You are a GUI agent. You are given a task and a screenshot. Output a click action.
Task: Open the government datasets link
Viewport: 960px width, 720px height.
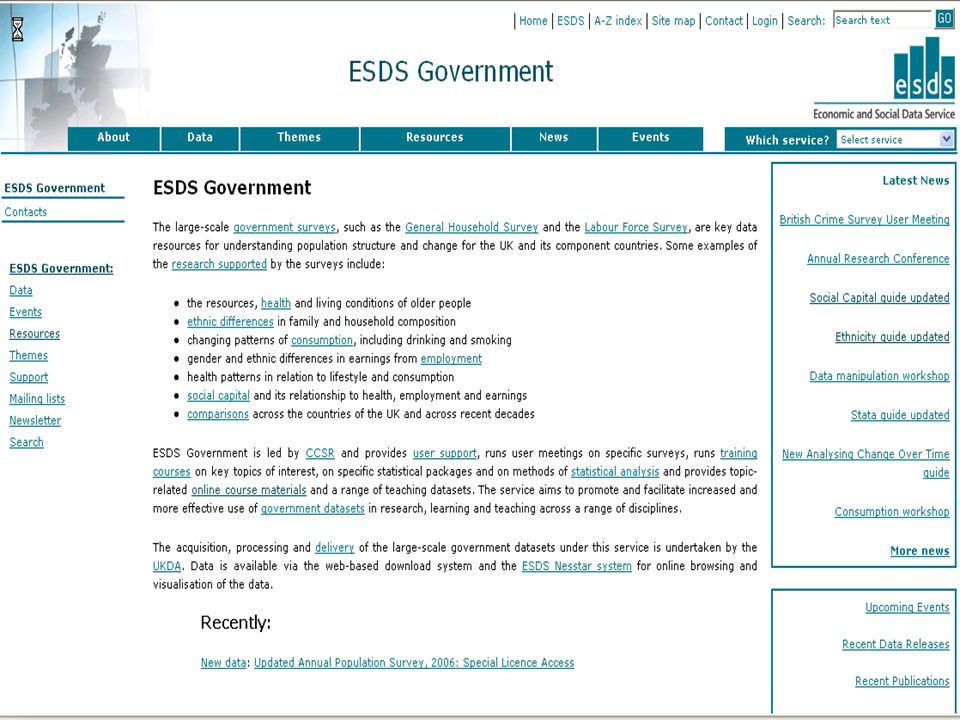pyautogui.click(x=313, y=508)
